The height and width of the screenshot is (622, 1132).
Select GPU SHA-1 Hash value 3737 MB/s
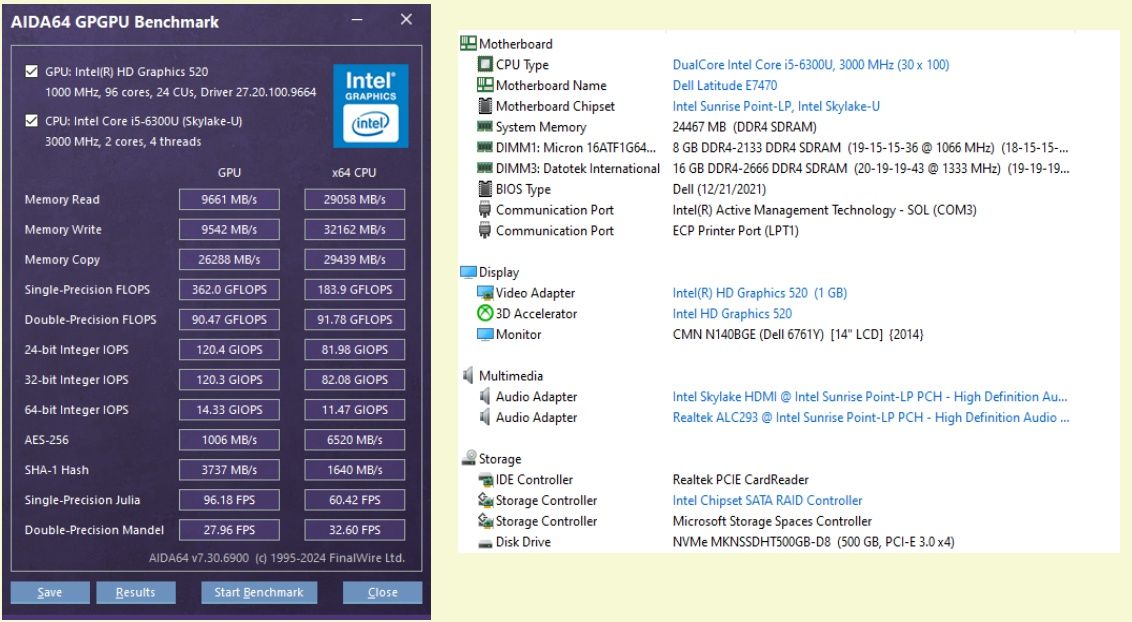coord(229,470)
